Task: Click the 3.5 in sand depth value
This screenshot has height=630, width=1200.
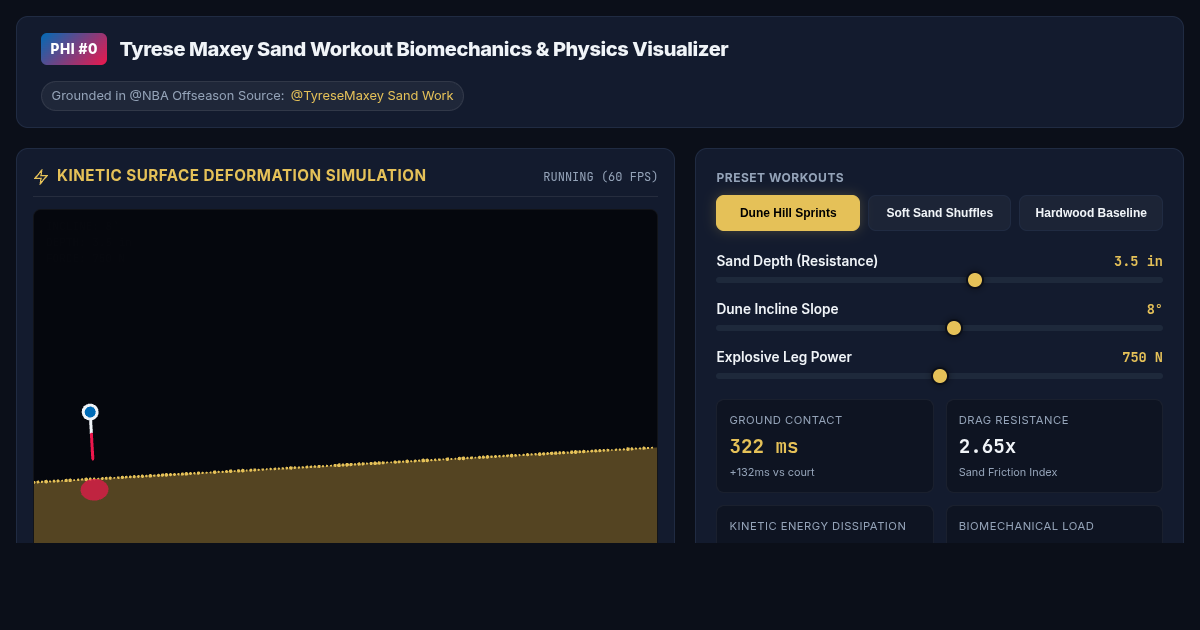Action: point(1138,261)
